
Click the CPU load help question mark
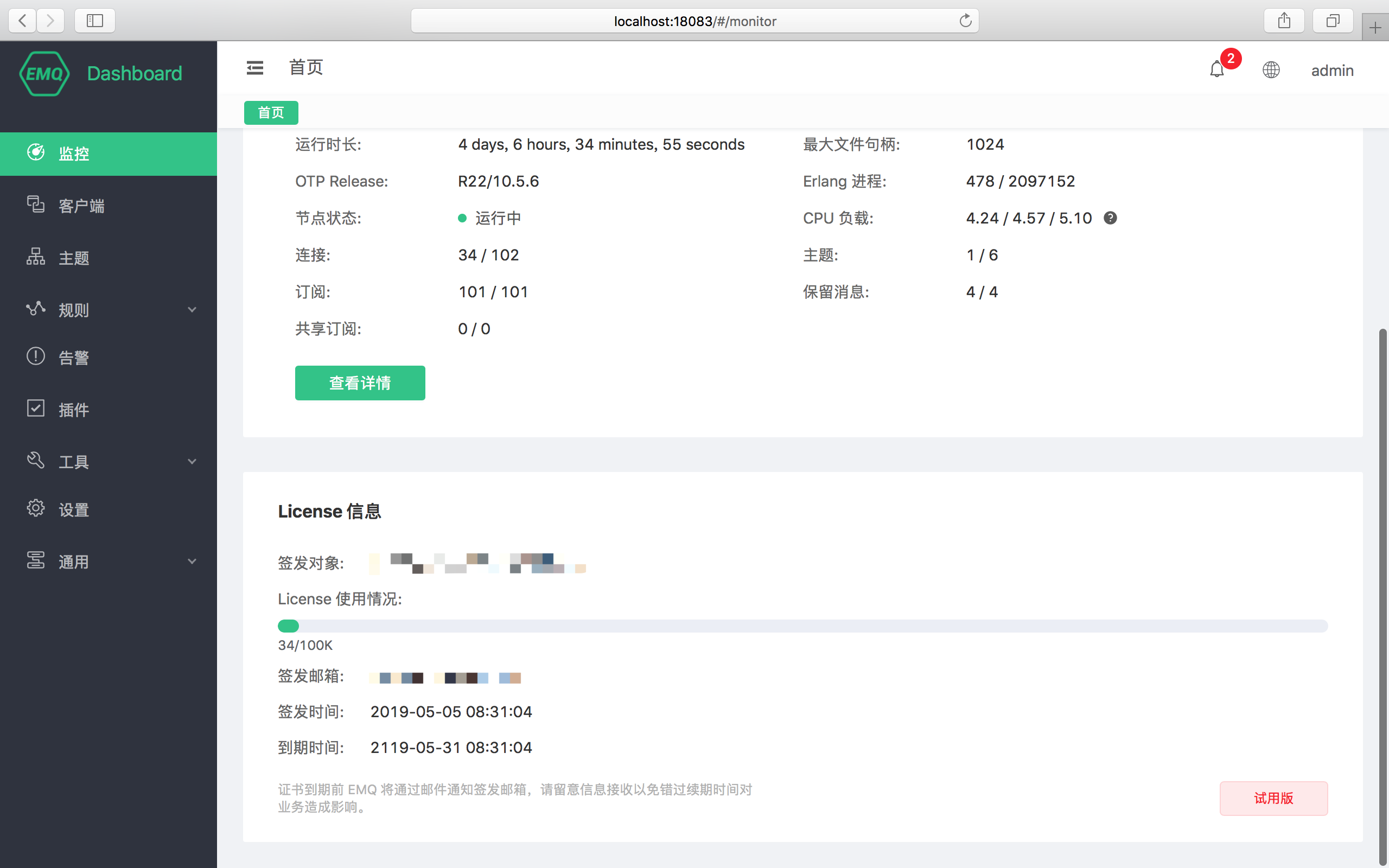(1111, 218)
